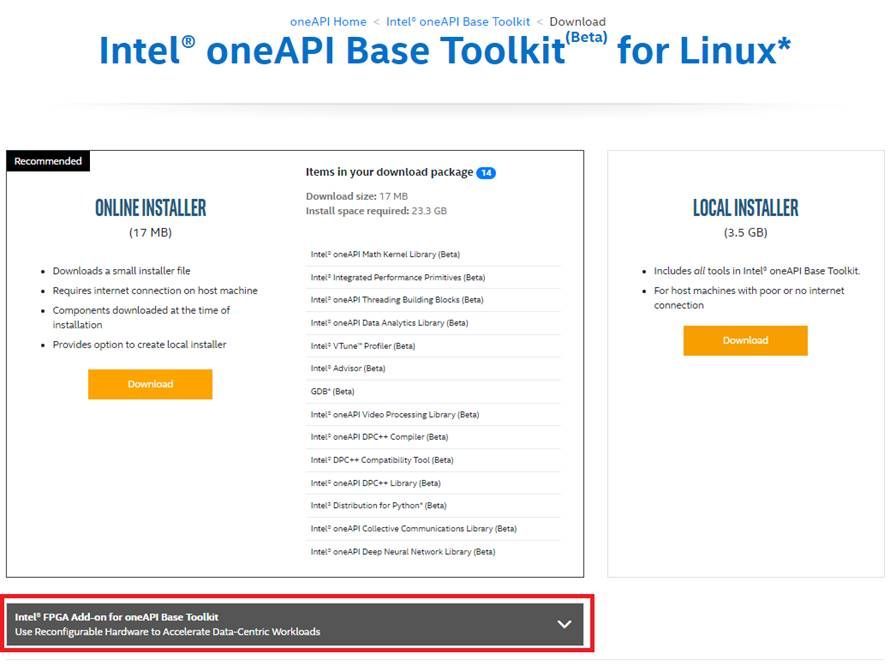Select Intel Integrated Performance Primitives item
The image size is (896, 666).
pos(397,277)
